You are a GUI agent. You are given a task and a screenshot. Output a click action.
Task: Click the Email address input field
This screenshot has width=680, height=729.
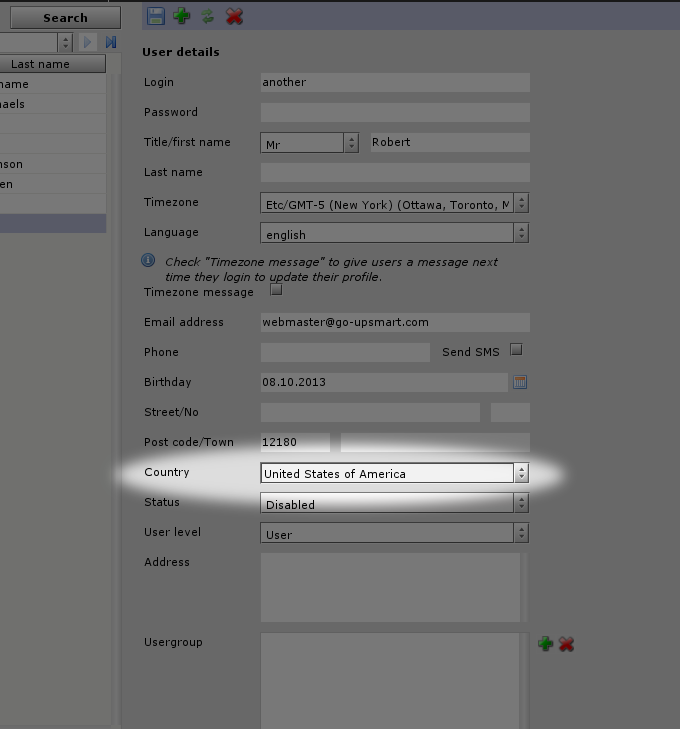point(394,322)
